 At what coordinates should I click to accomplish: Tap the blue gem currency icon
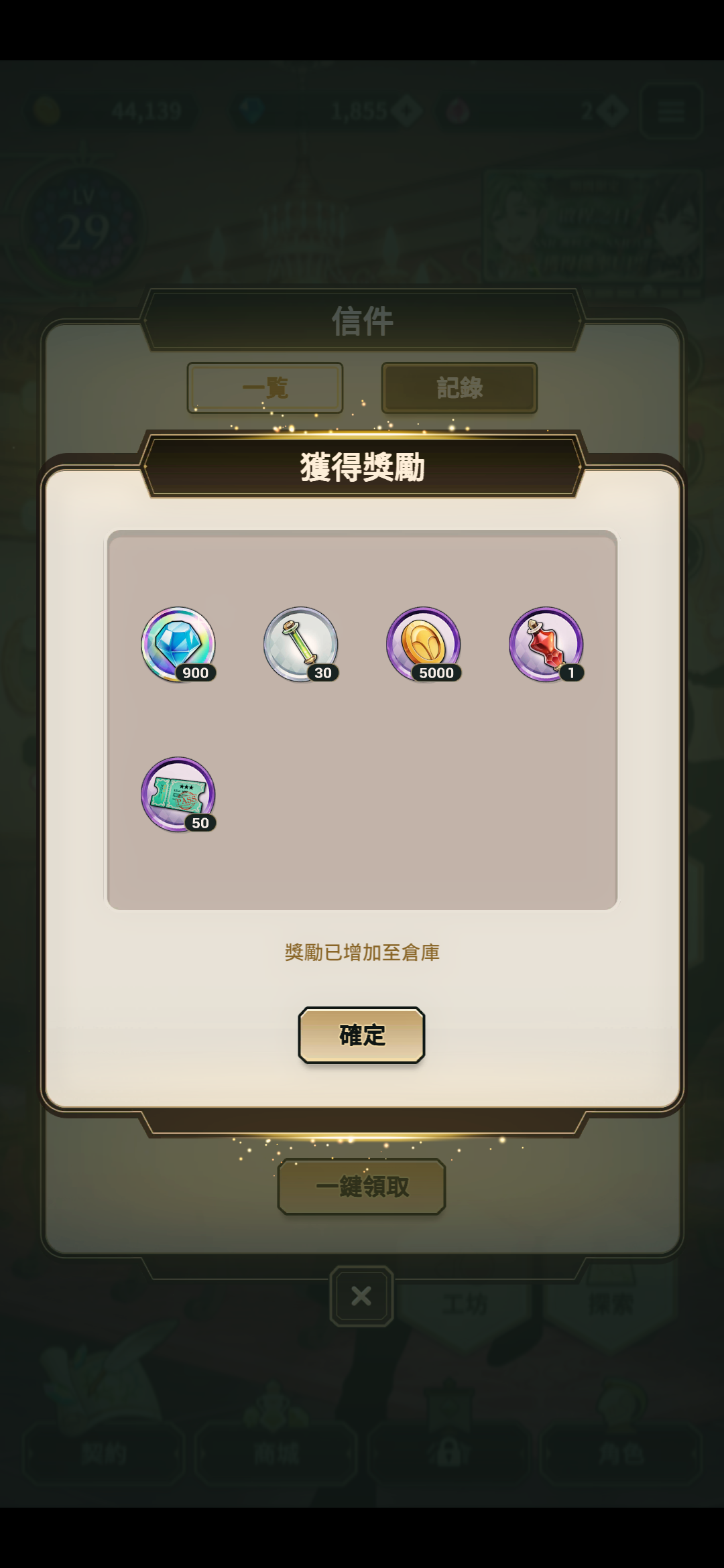252,111
